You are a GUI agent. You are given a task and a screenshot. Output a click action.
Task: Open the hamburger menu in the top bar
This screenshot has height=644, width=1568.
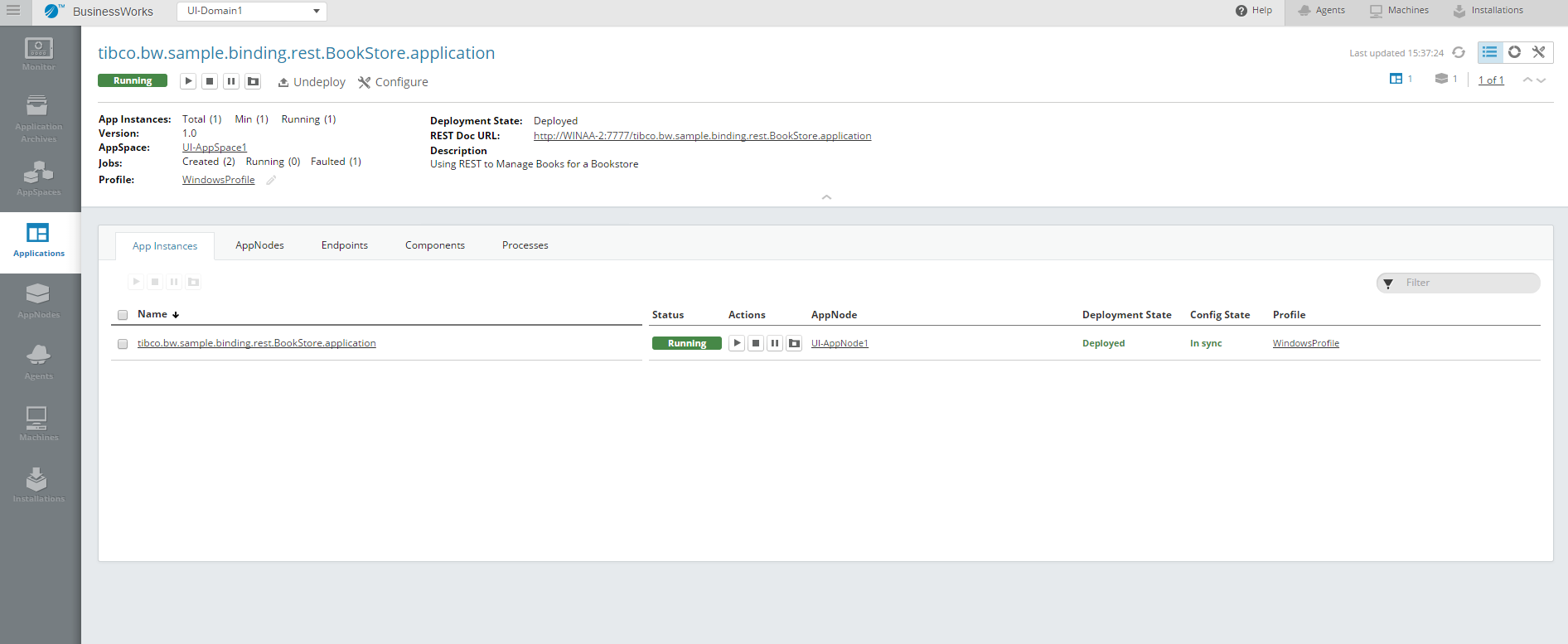pyautogui.click(x=13, y=11)
